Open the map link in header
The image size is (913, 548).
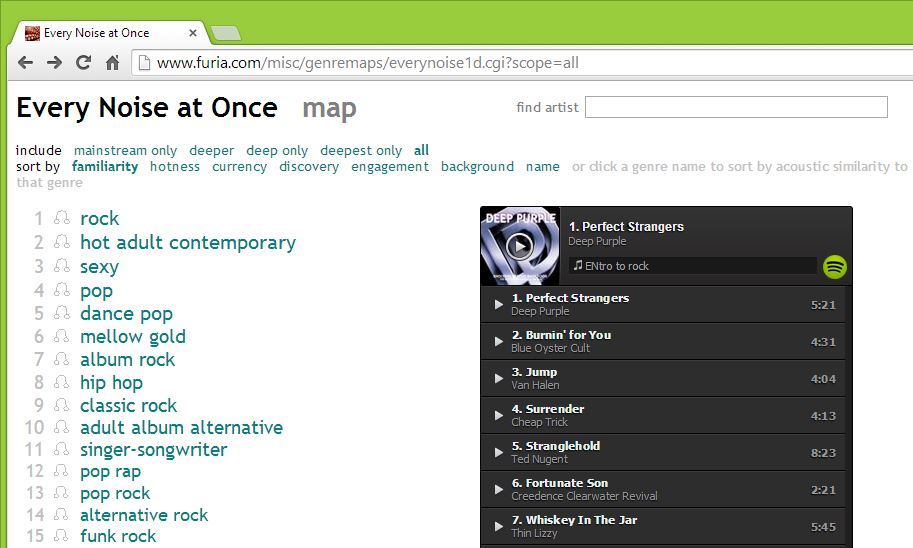(x=329, y=108)
